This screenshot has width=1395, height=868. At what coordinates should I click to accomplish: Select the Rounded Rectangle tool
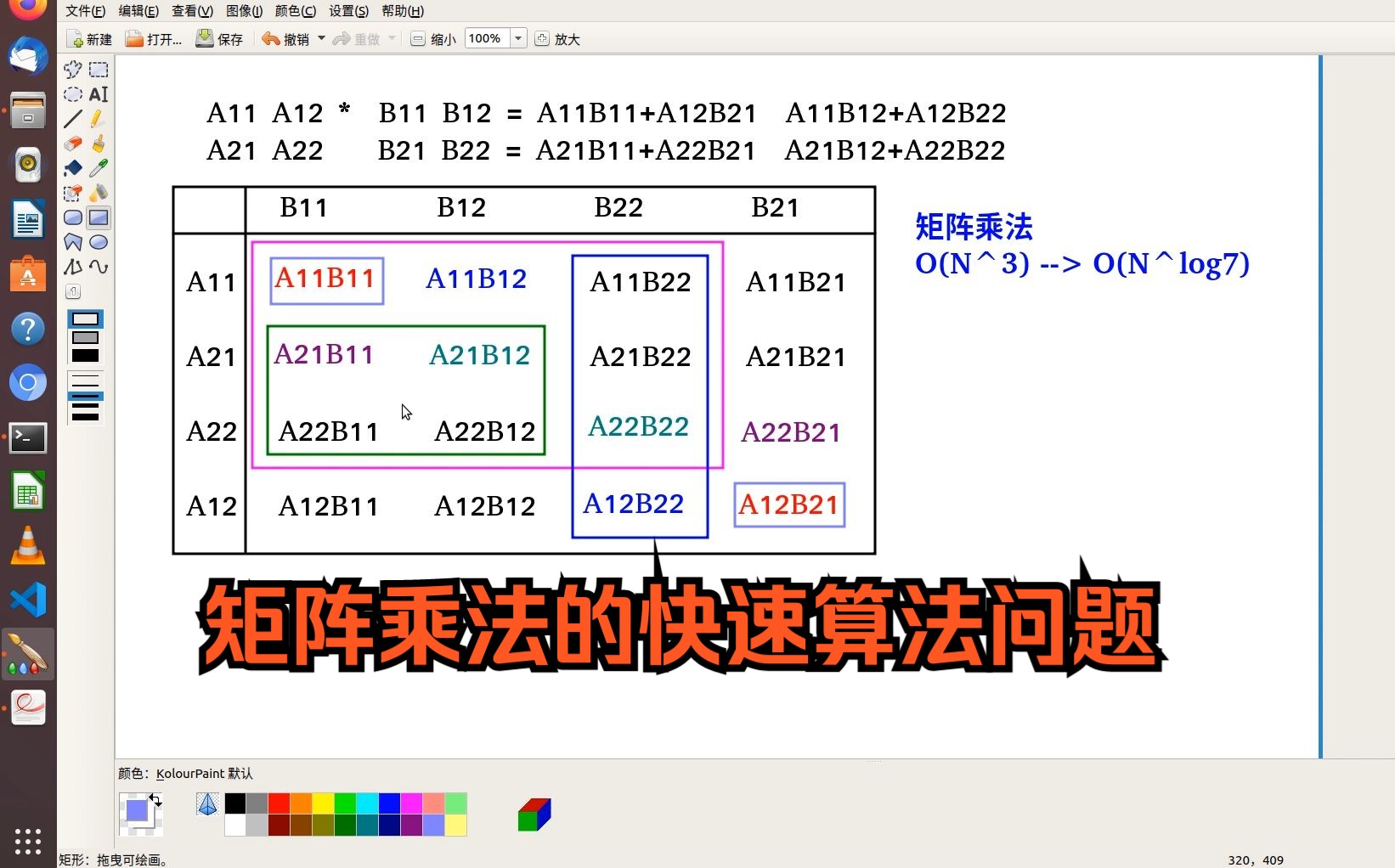tap(73, 217)
